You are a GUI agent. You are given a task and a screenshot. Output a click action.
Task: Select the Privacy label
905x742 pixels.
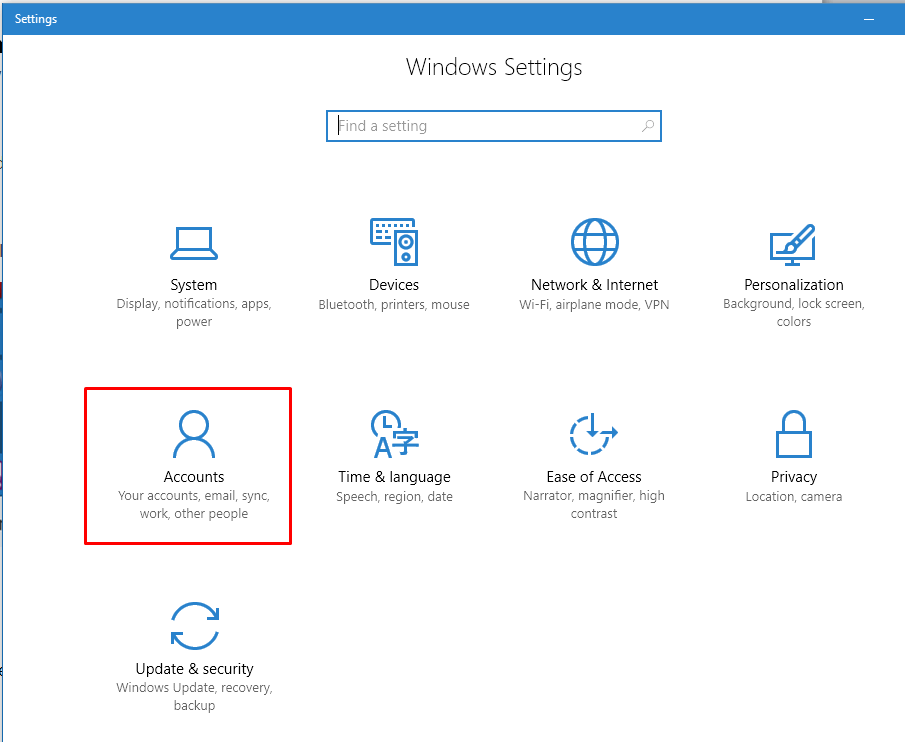[x=794, y=477]
